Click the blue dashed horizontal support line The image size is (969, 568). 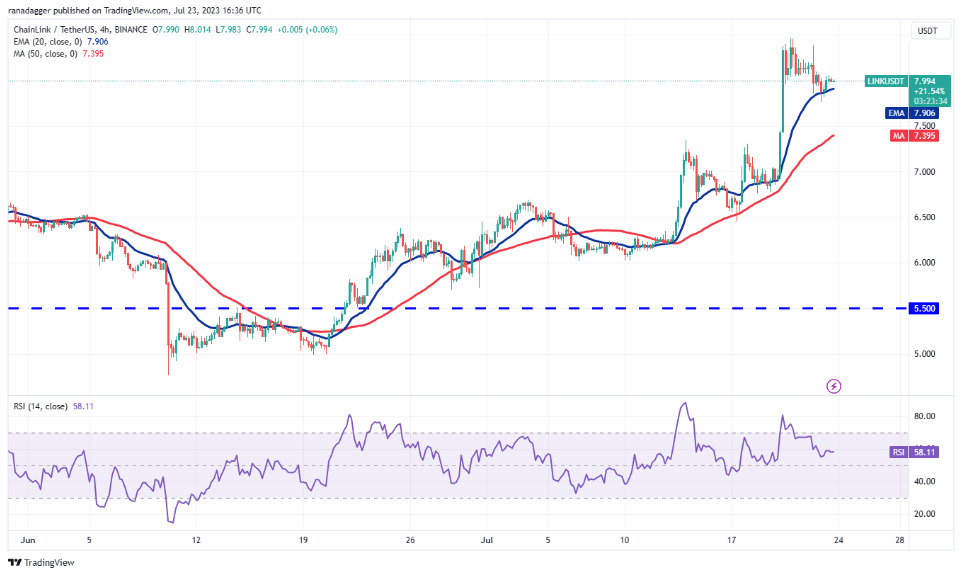[x=400, y=309]
